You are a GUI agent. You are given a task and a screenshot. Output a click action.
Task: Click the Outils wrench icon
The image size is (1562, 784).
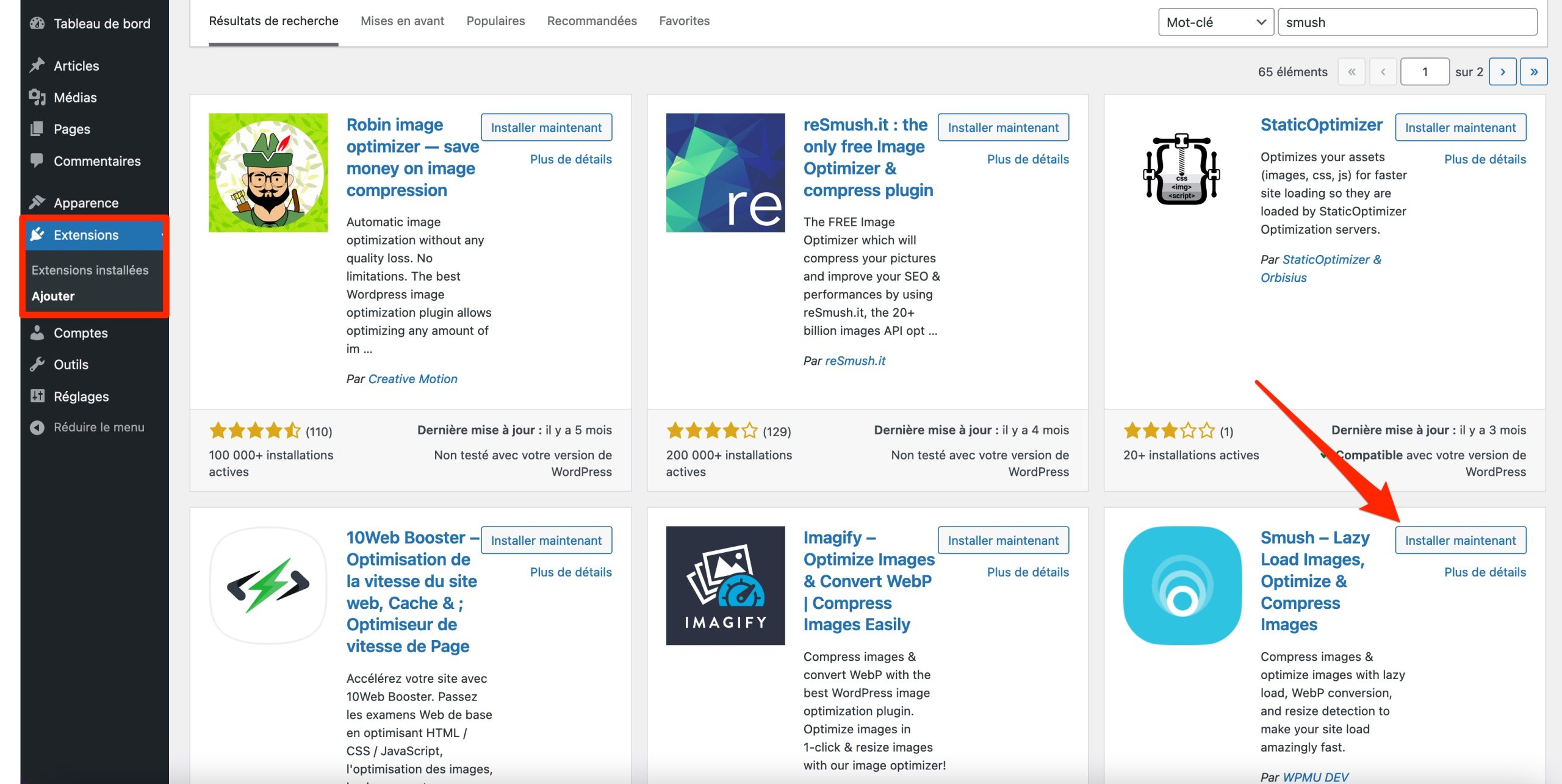tap(37, 364)
